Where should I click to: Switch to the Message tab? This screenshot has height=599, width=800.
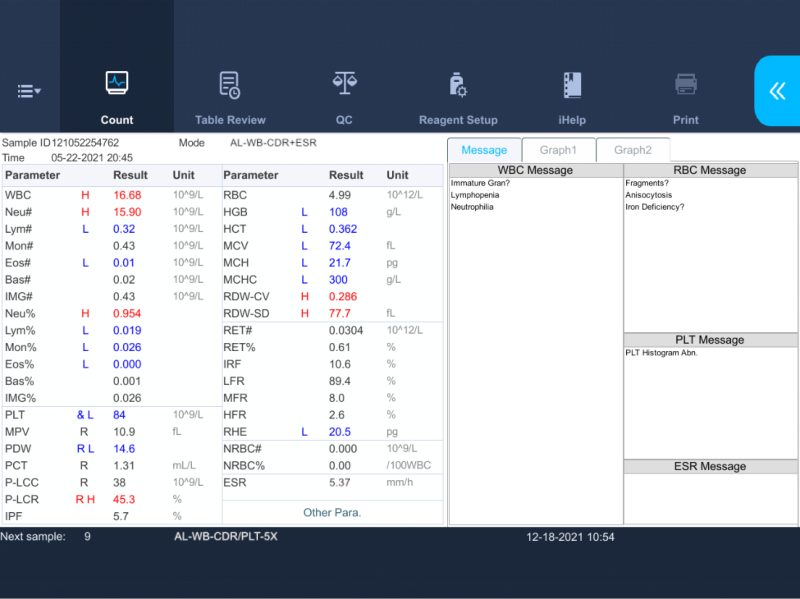pos(484,150)
